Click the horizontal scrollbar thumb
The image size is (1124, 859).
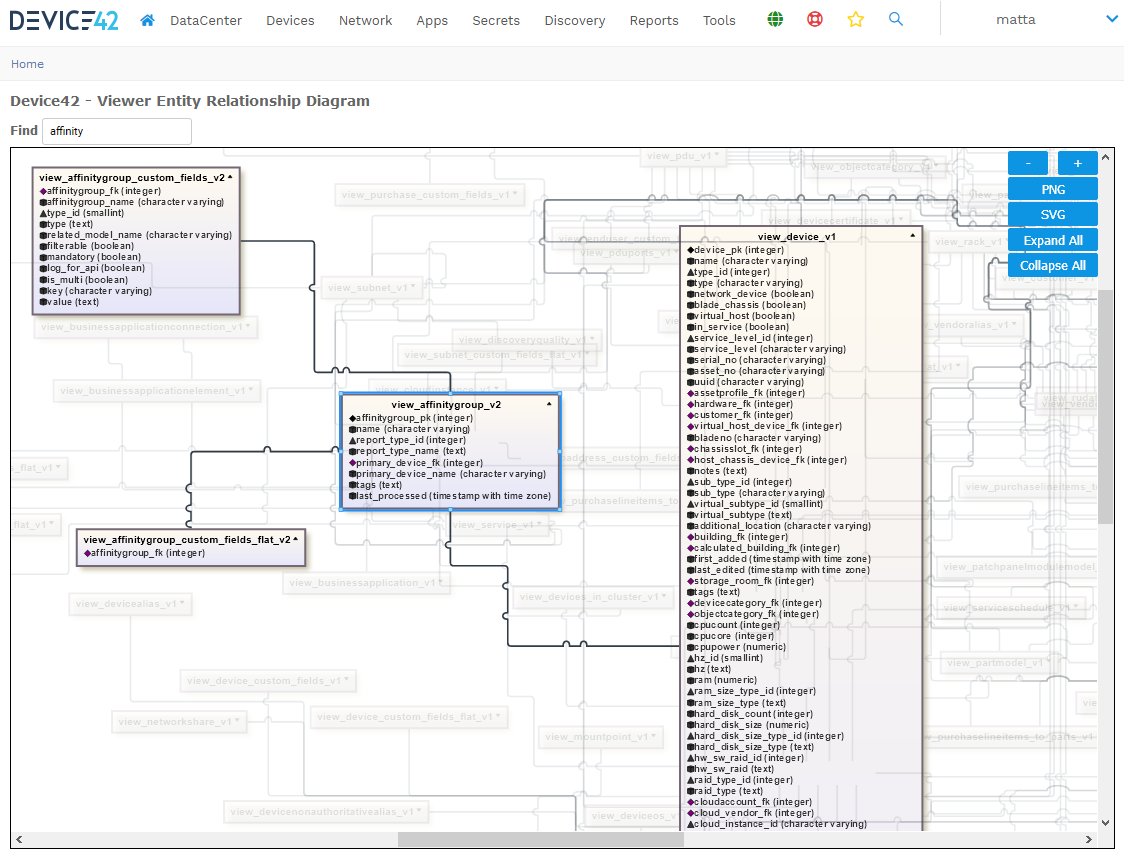pyautogui.click(x=540, y=840)
